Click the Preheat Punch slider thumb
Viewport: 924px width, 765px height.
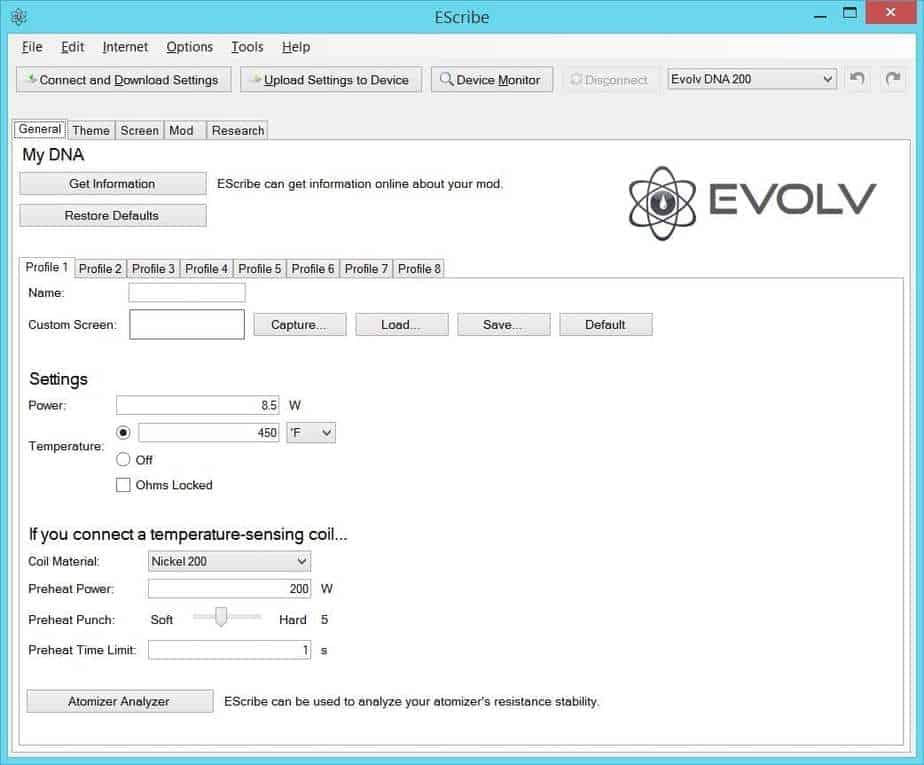click(221, 616)
